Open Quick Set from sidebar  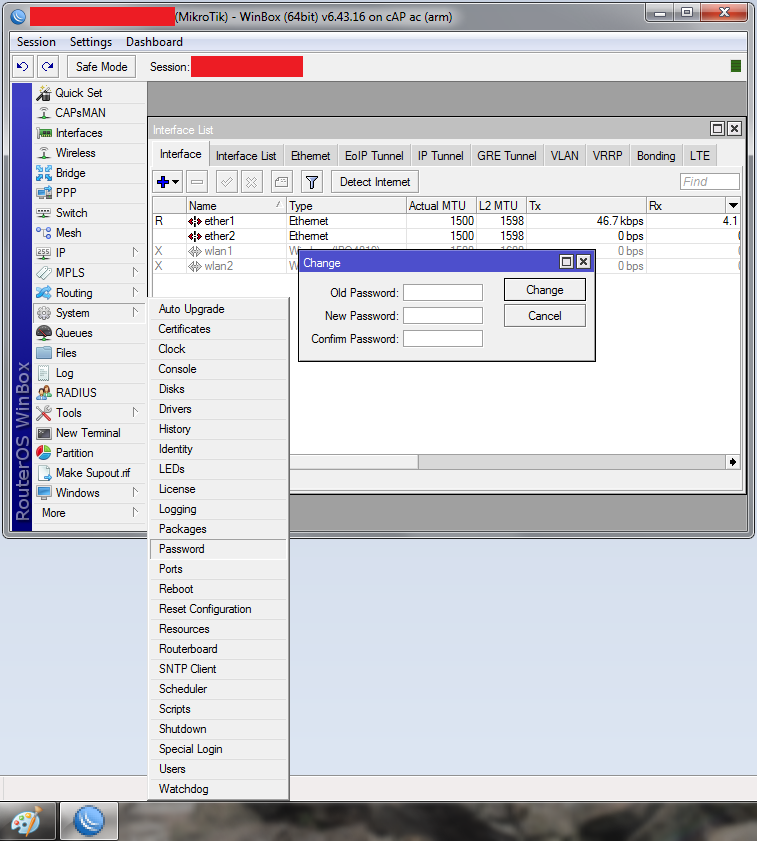[89, 93]
